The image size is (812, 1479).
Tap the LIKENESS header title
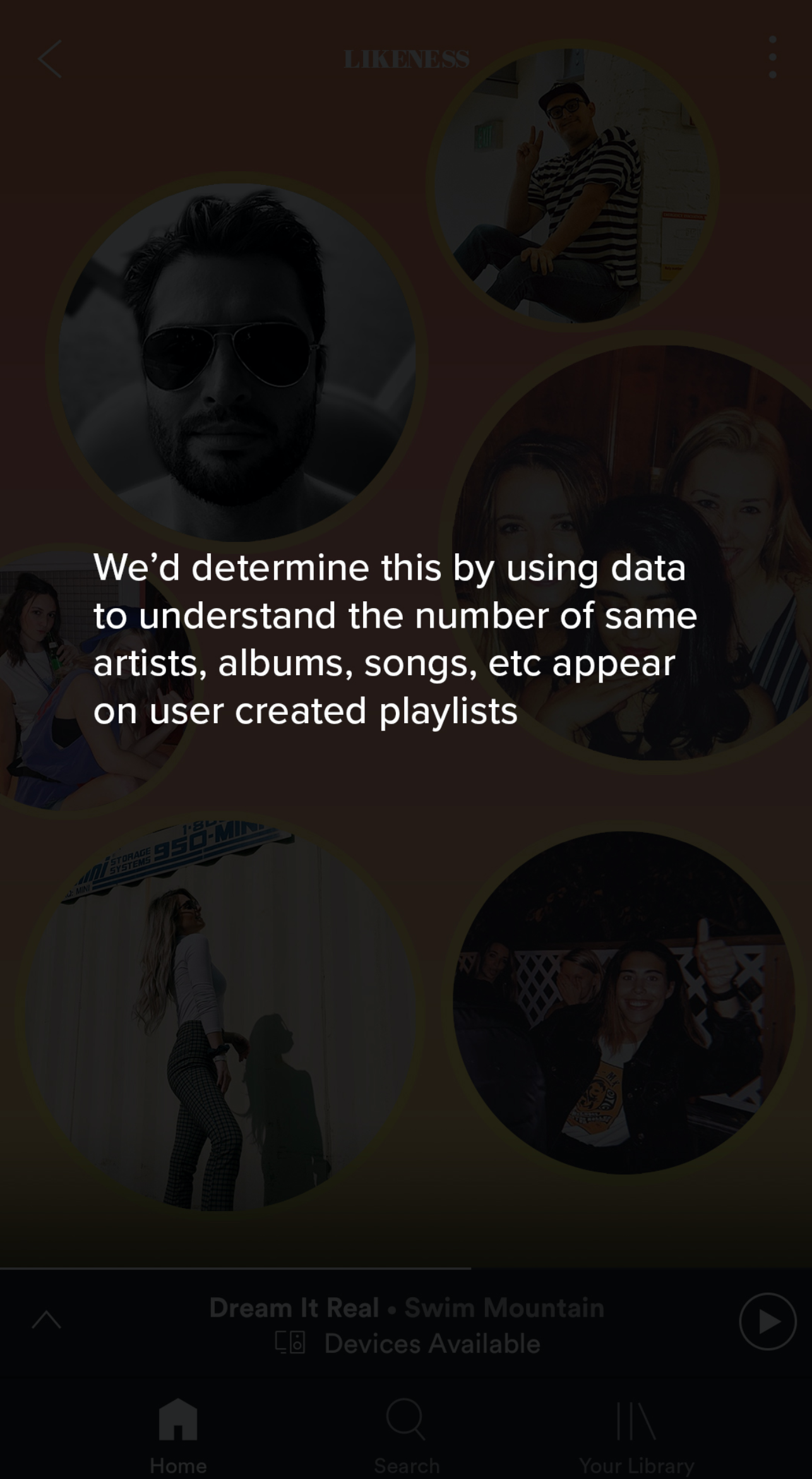pyautogui.click(x=407, y=59)
